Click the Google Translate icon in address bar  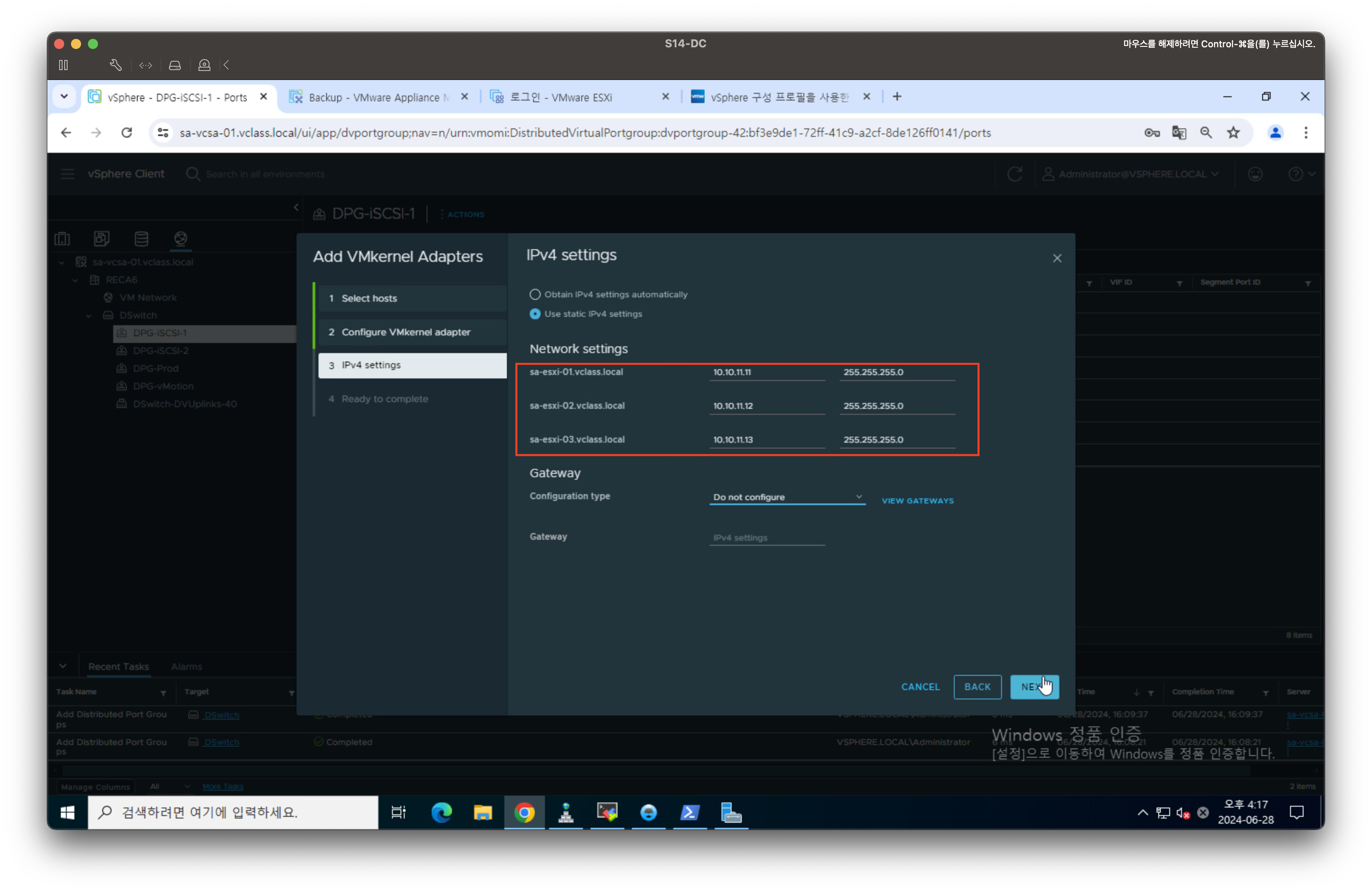coord(1179,133)
